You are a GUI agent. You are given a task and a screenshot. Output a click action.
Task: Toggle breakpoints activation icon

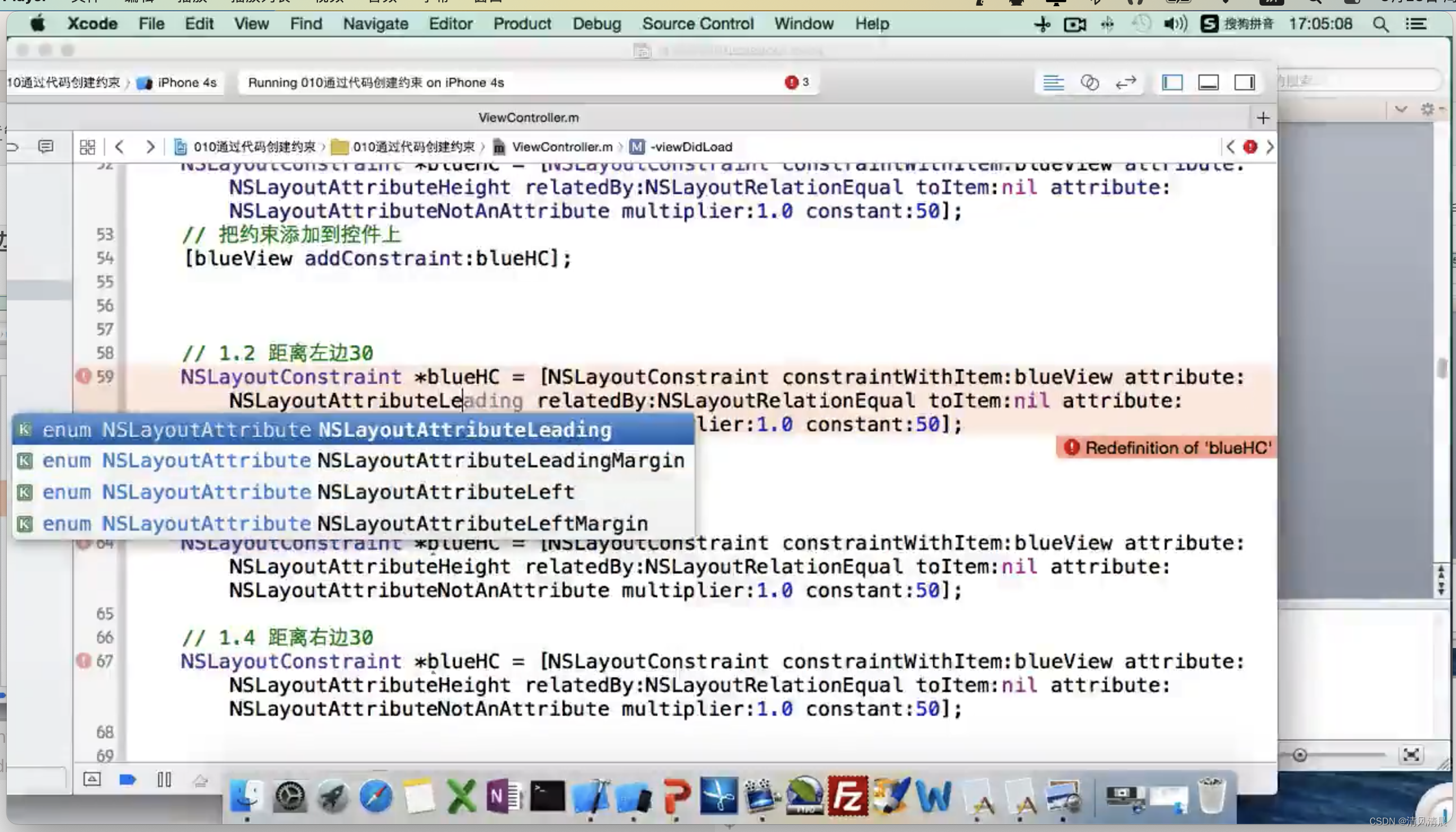click(128, 780)
